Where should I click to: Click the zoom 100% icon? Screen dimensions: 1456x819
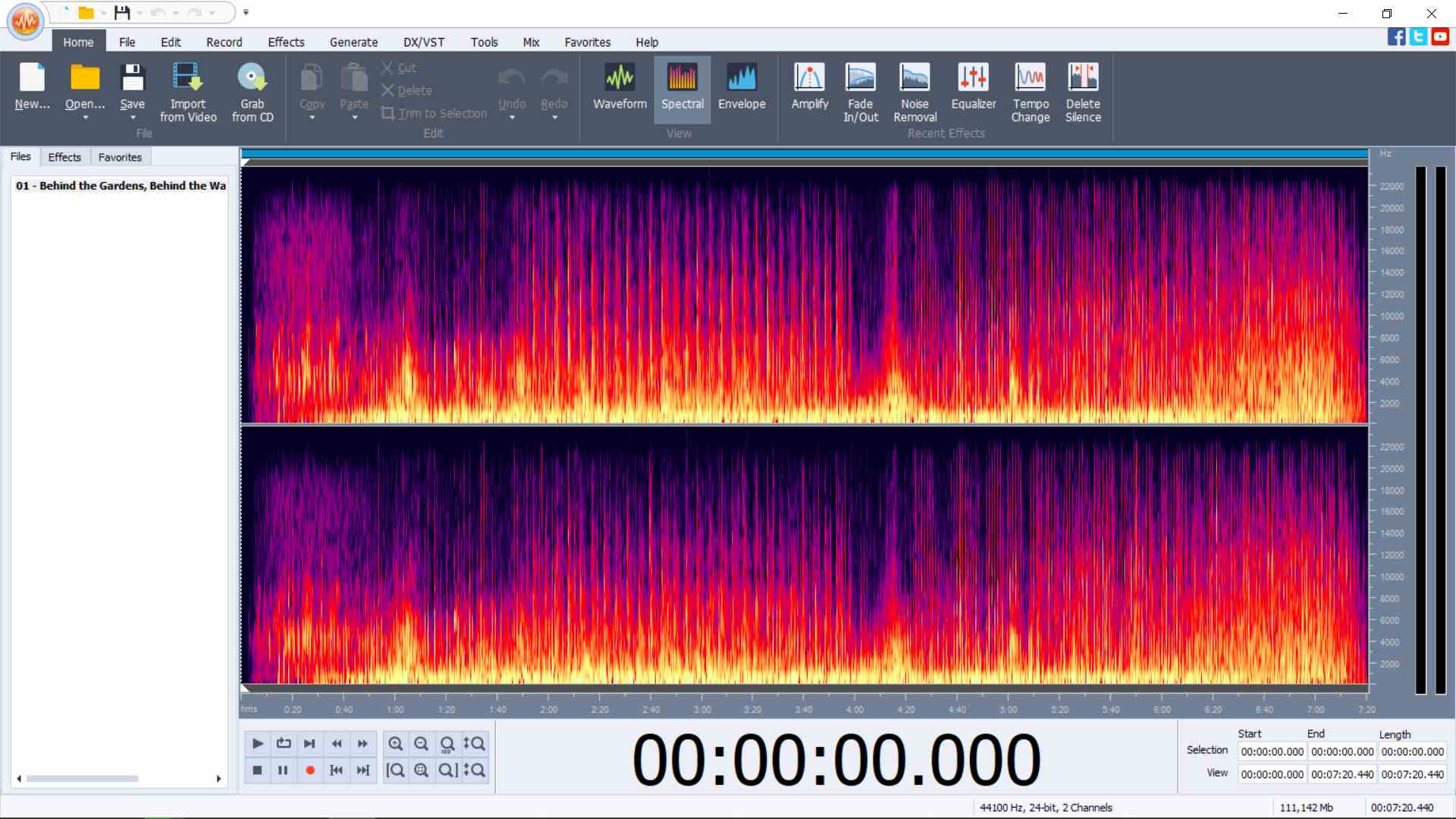pyautogui.click(x=447, y=744)
